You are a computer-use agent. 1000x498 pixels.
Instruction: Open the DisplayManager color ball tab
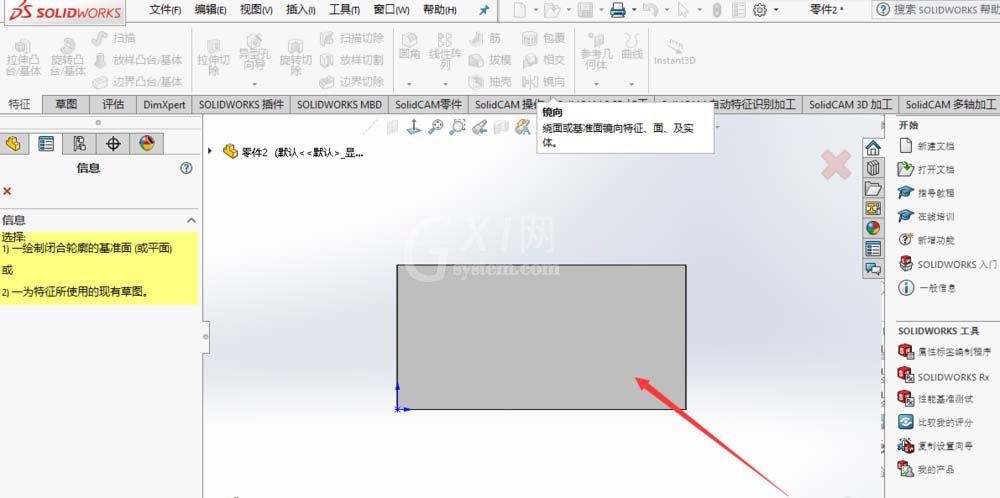point(147,144)
